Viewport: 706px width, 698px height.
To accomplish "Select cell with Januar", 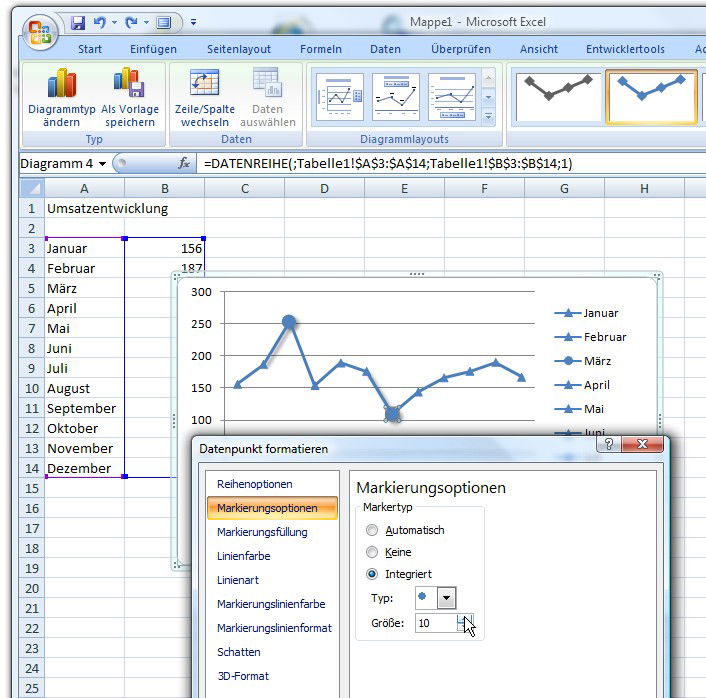I will click(x=85, y=249).
